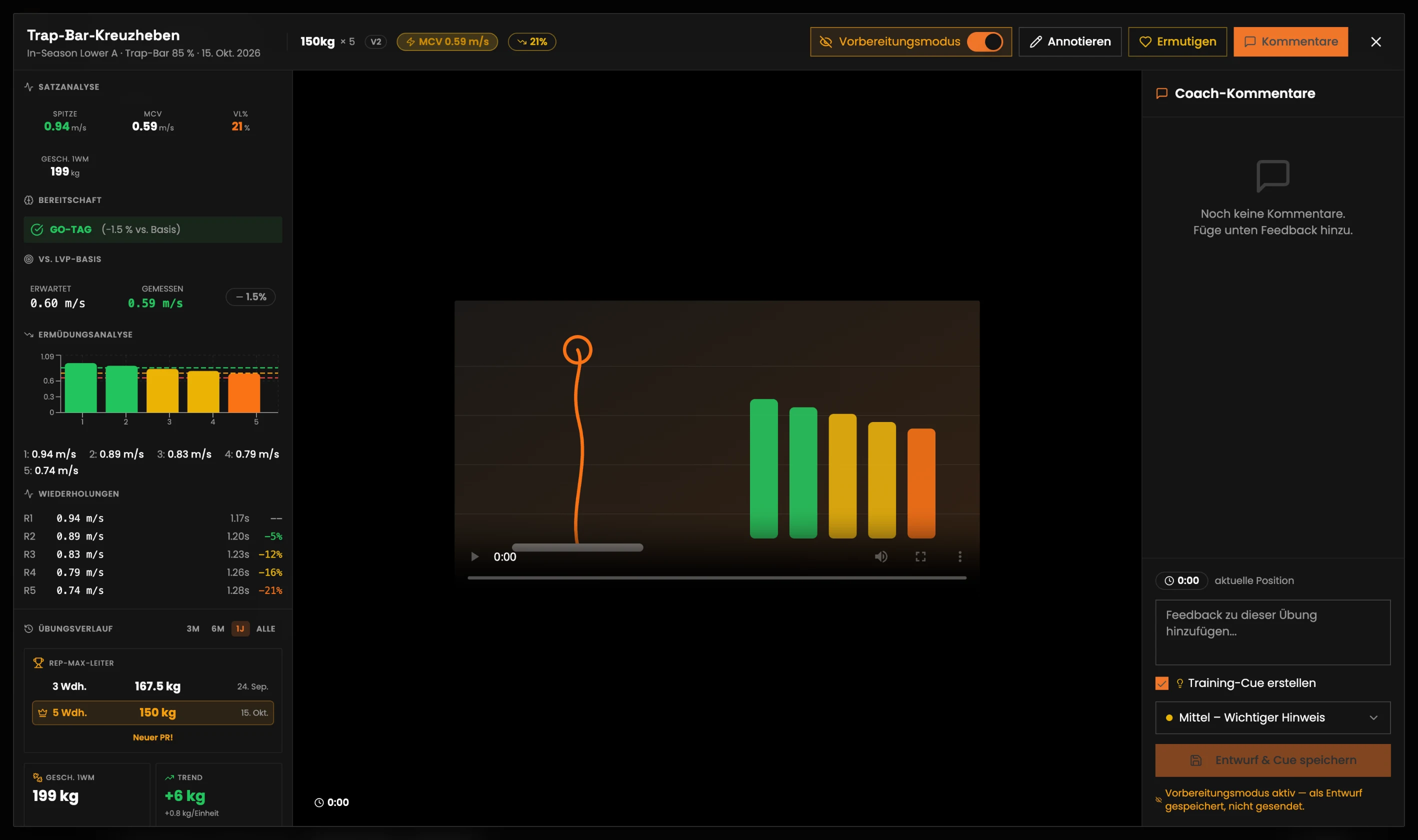Open the Mittel – Wichtiger Hinweis dropdown
Image resolution: width=1418 pixels, height=840 pixels.
click(1272, 717)
